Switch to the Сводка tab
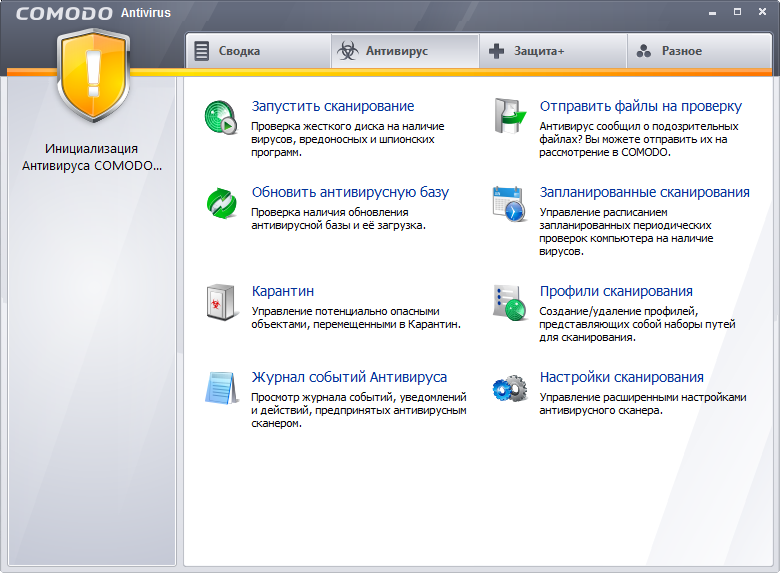This screenshot has width=780, height=573. pos(259,51)
